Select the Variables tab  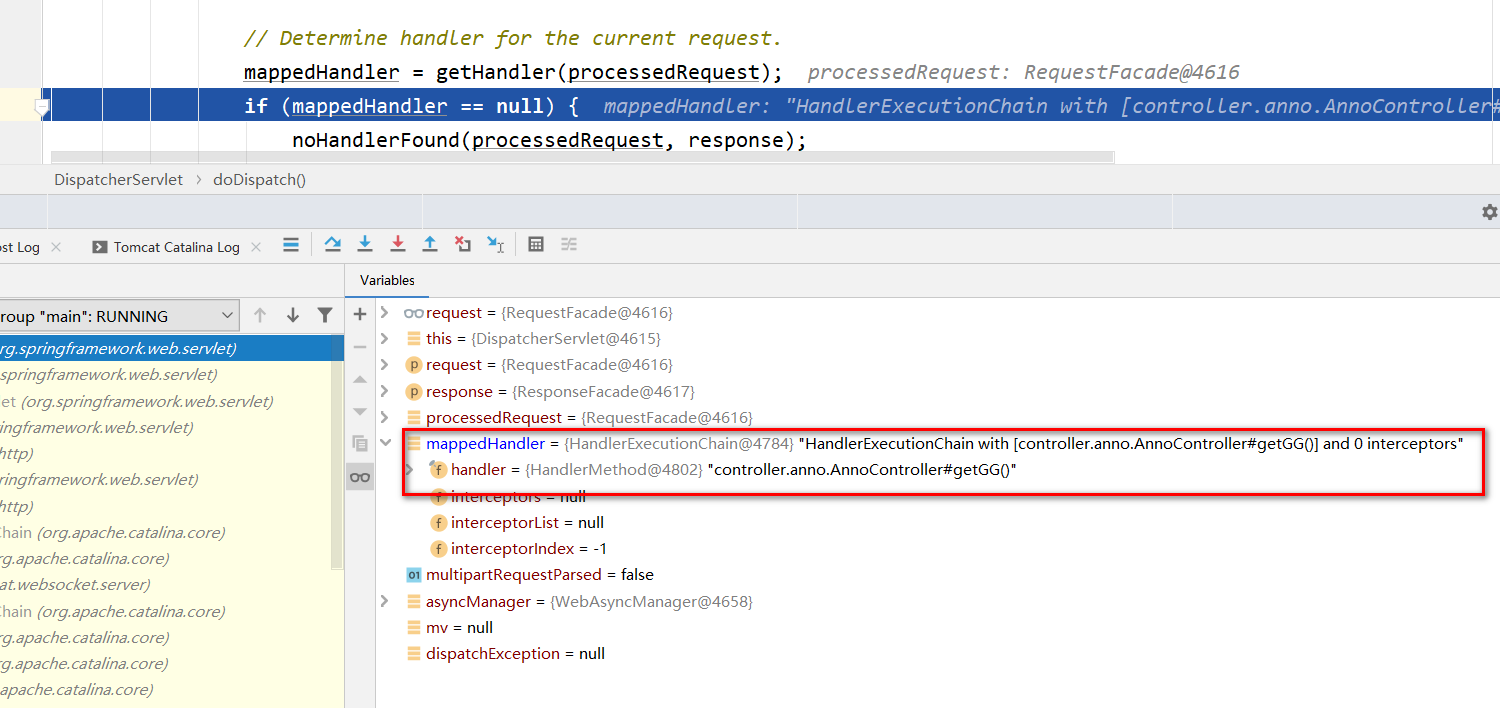coord(388,281)
